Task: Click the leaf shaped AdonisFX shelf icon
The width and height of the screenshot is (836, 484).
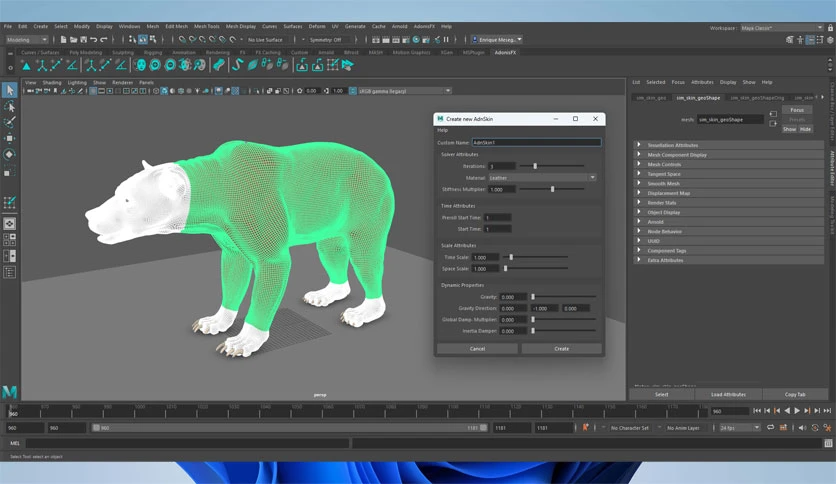Action: pos(253,65)
